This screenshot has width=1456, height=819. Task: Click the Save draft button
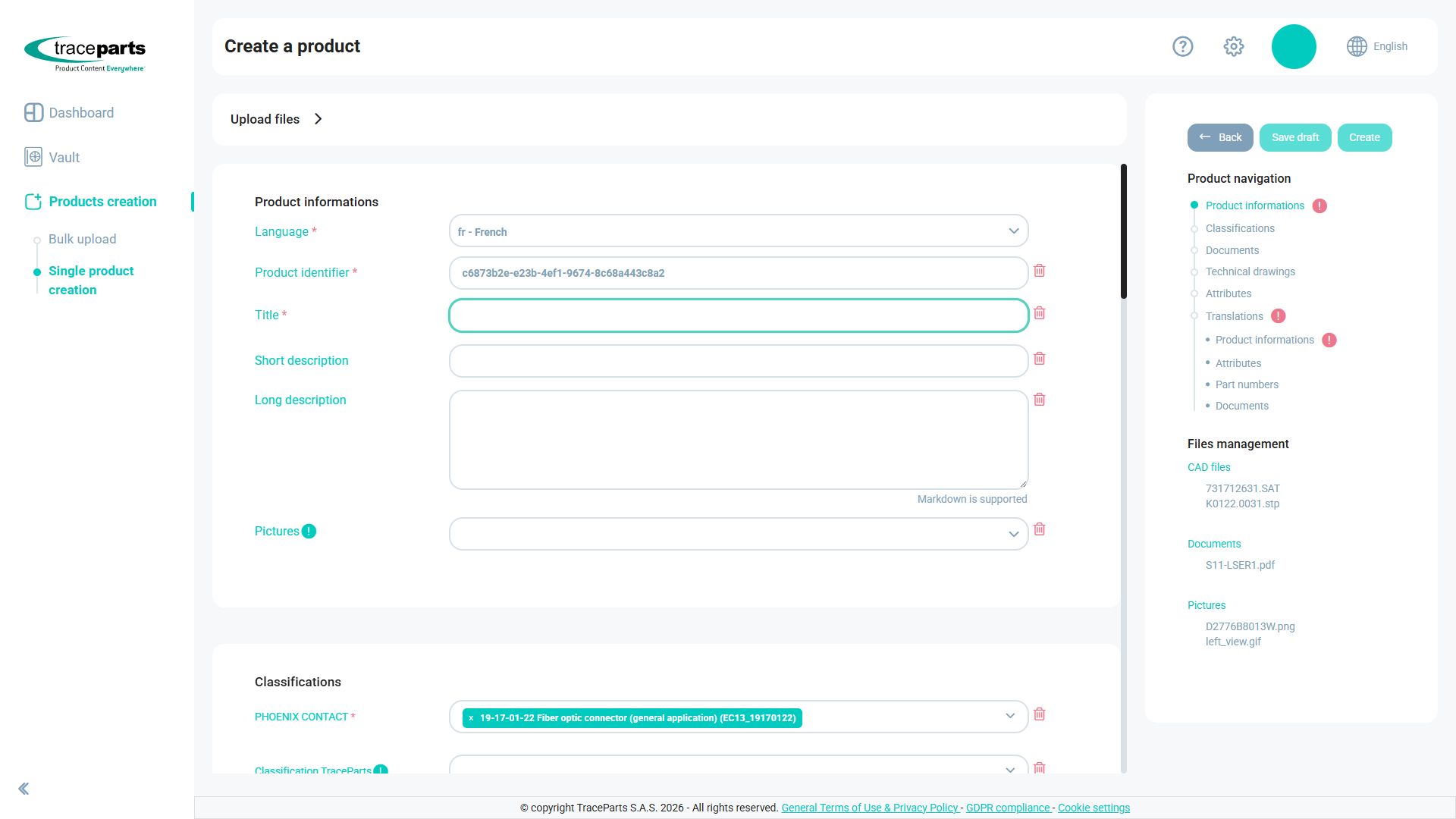click(x=1295, y=138)
